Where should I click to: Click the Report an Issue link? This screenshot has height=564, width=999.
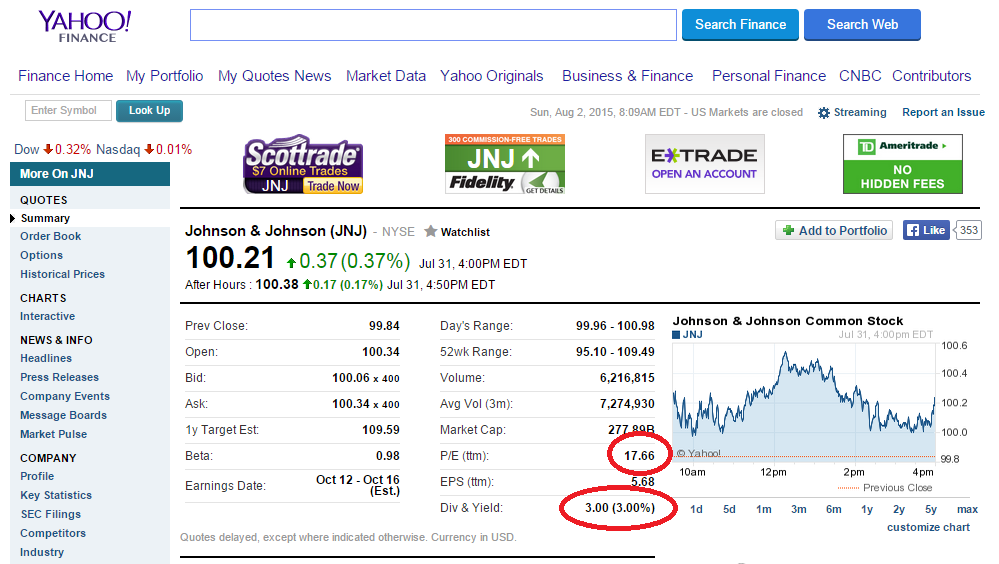944,112
